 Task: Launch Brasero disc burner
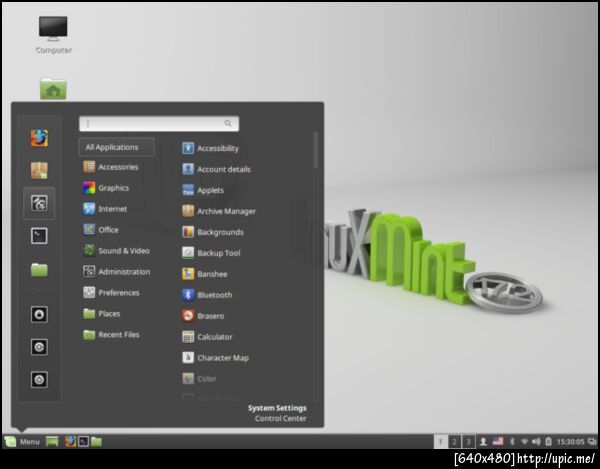(203, 316)
